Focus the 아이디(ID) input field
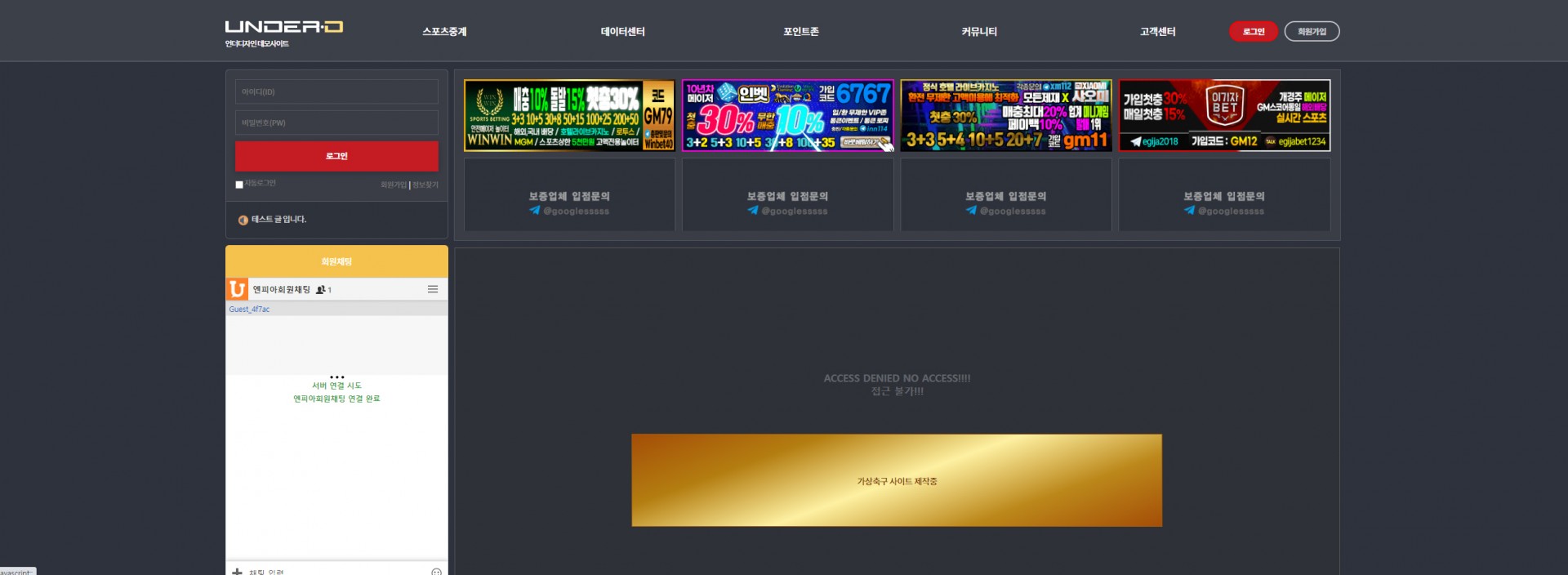This screenshot has height=575, width=1568. 336,91
